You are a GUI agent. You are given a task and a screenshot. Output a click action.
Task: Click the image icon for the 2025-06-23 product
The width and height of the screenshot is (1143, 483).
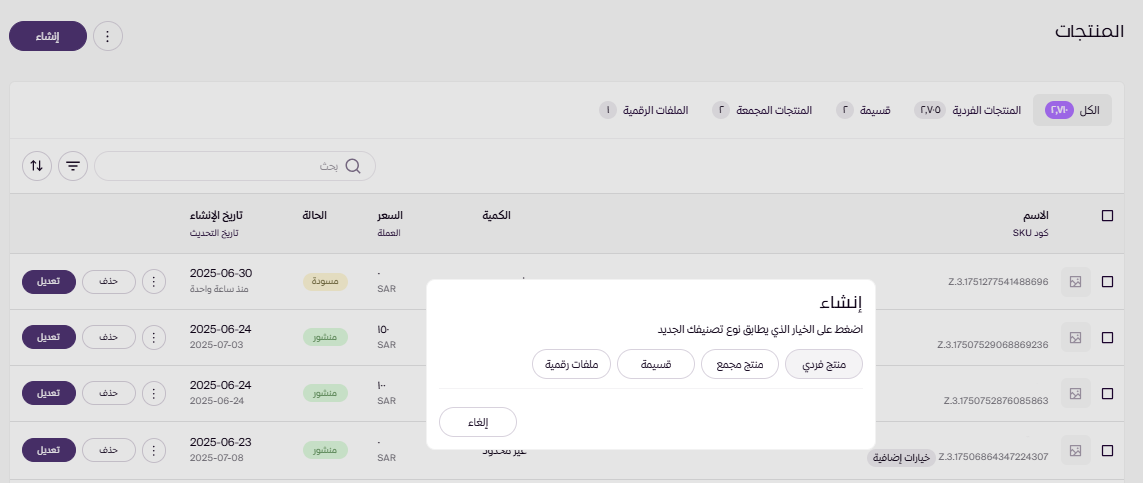coord(1076,451)
